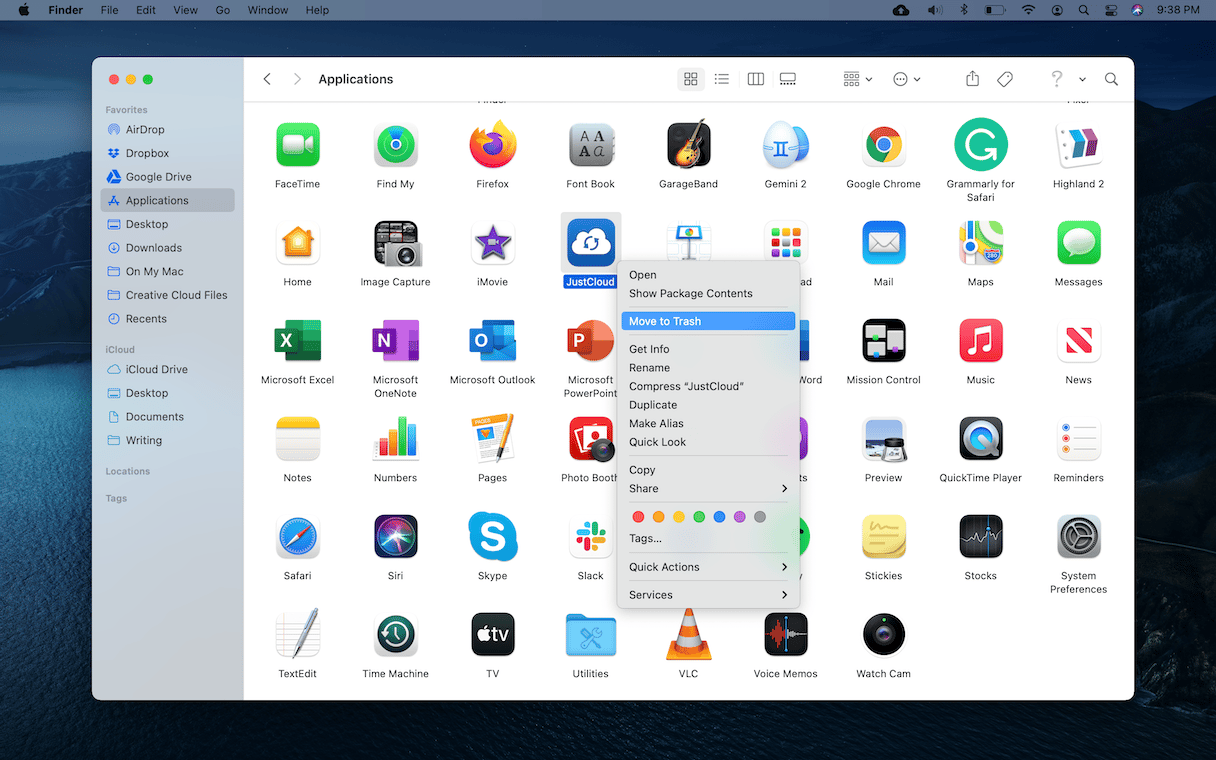
Task: Open Finder search magnifier
Action: point(1111,79)
